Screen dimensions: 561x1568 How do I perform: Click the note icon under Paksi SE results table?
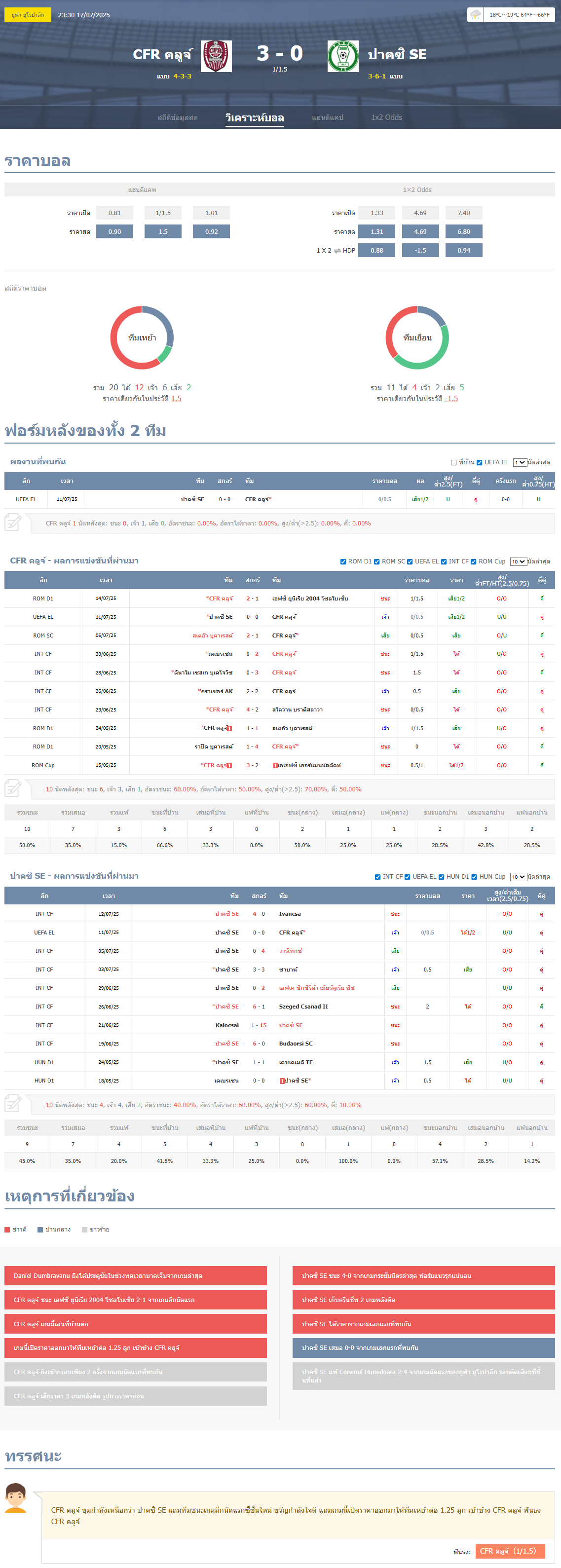pyautogui.click(x=13, y=1104)
